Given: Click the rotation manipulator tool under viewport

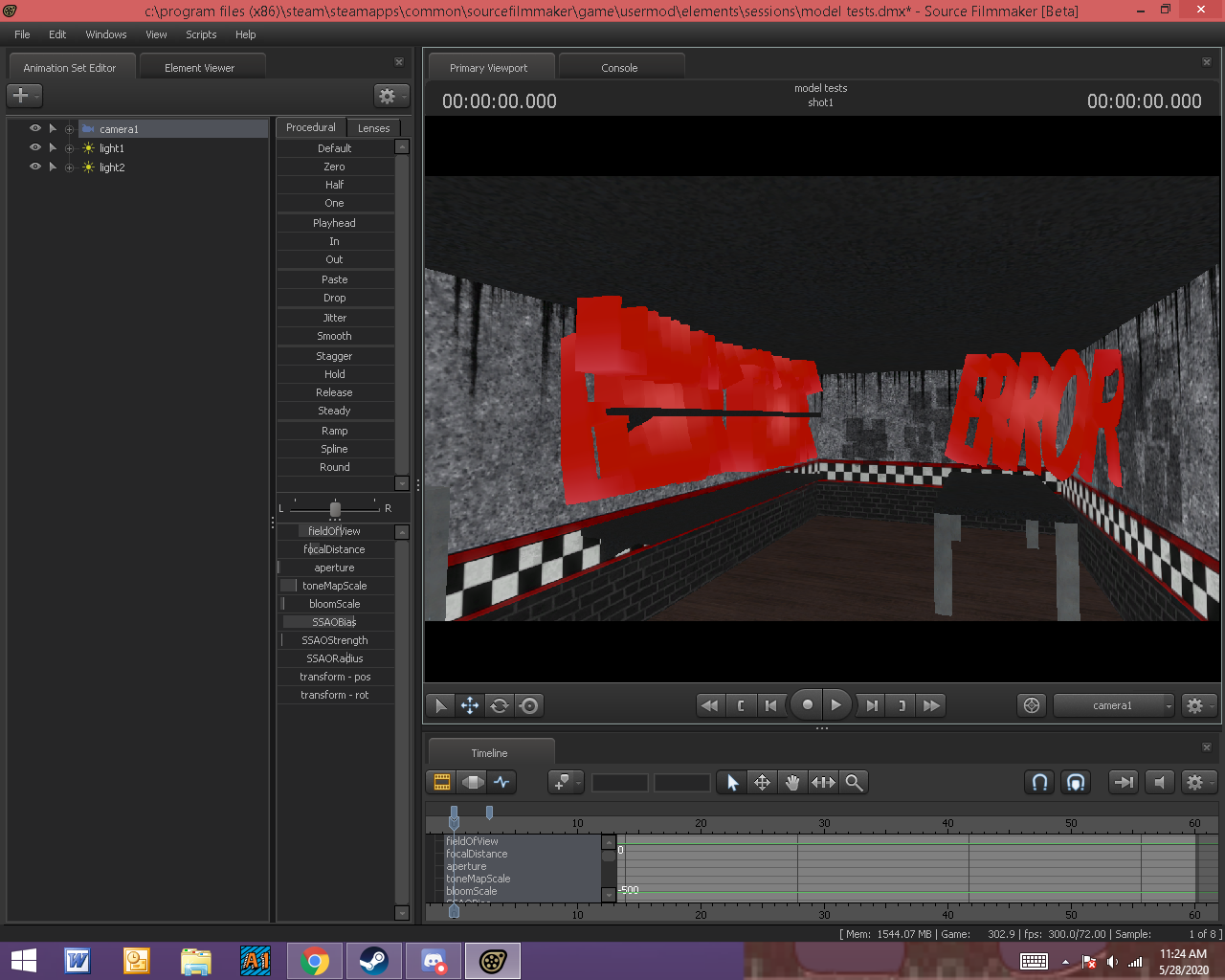Looking at the screenshot, I should tap(500, 705).
